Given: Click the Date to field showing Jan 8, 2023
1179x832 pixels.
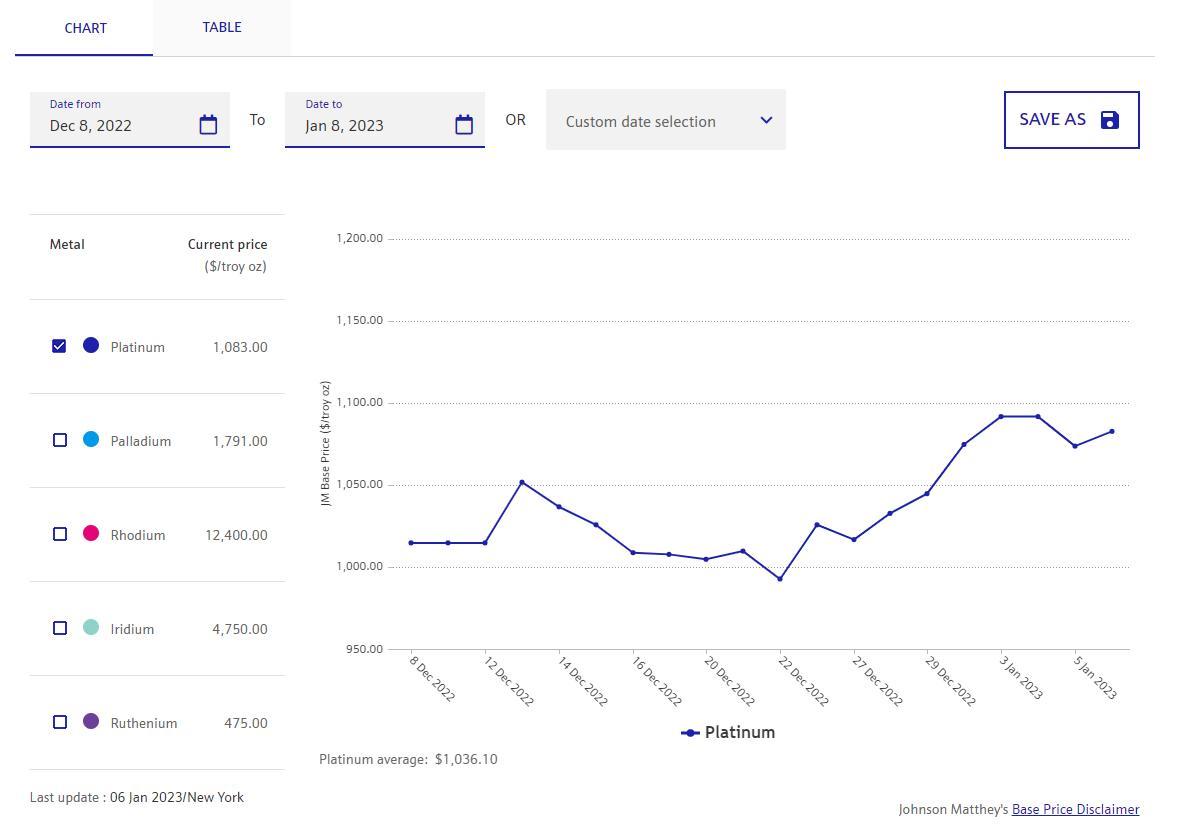Looking at the screenshot, I should coord(370,125).
